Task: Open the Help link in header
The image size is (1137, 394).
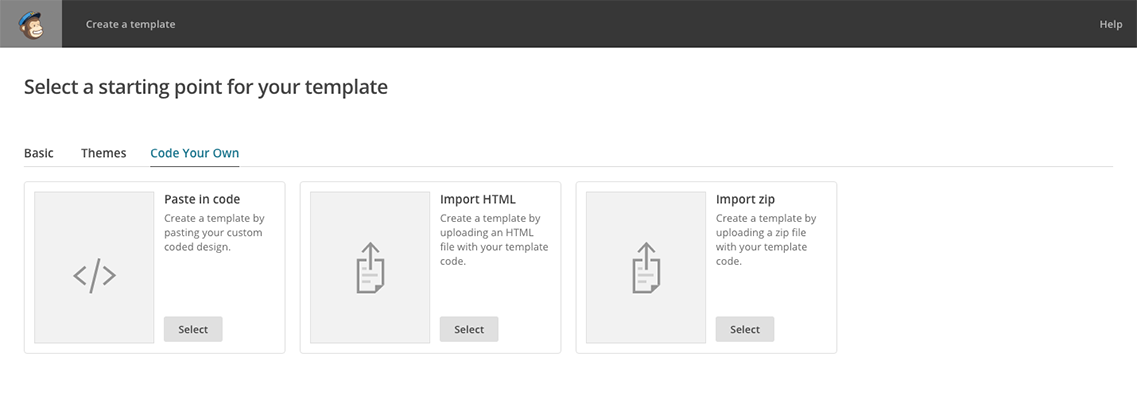Action: (1110, 24)
